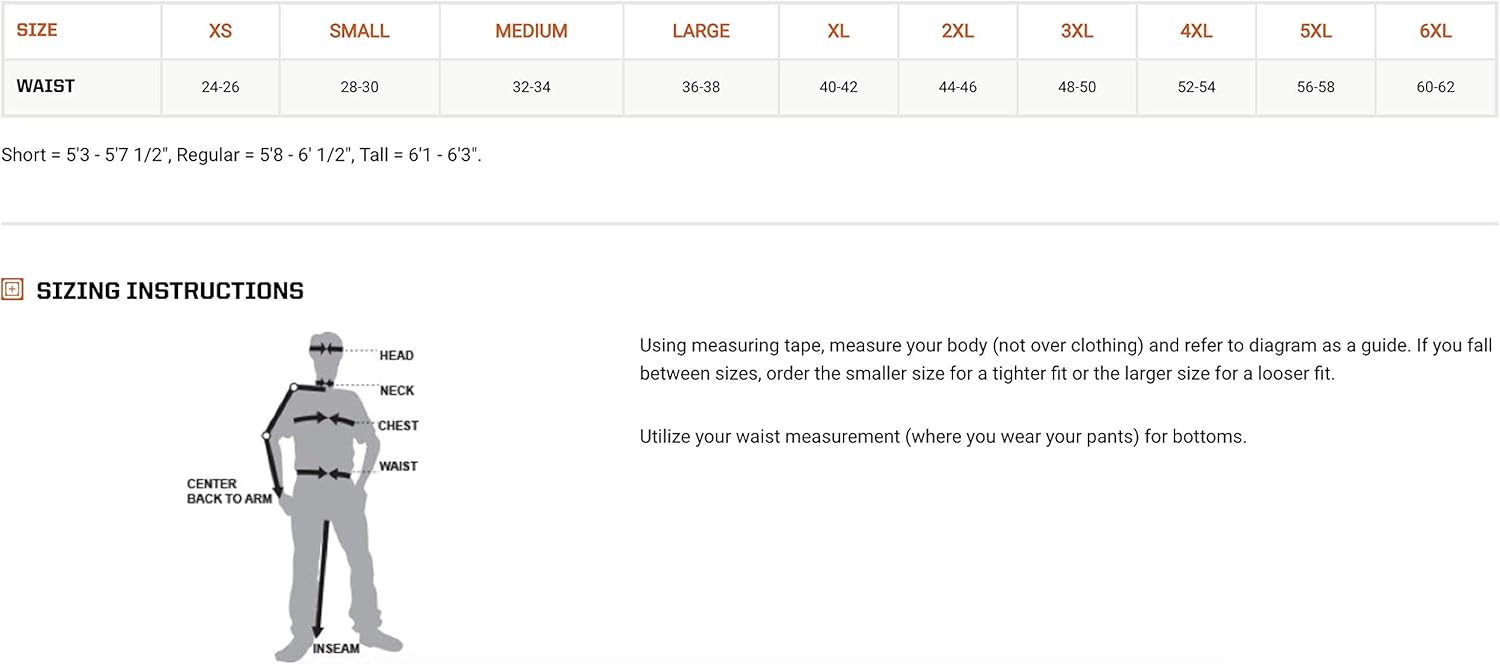The height and width of the screenshot is (664, 1500).
Task: Click the waist measurement for bottoms text
Action: [x=943, y=437]
